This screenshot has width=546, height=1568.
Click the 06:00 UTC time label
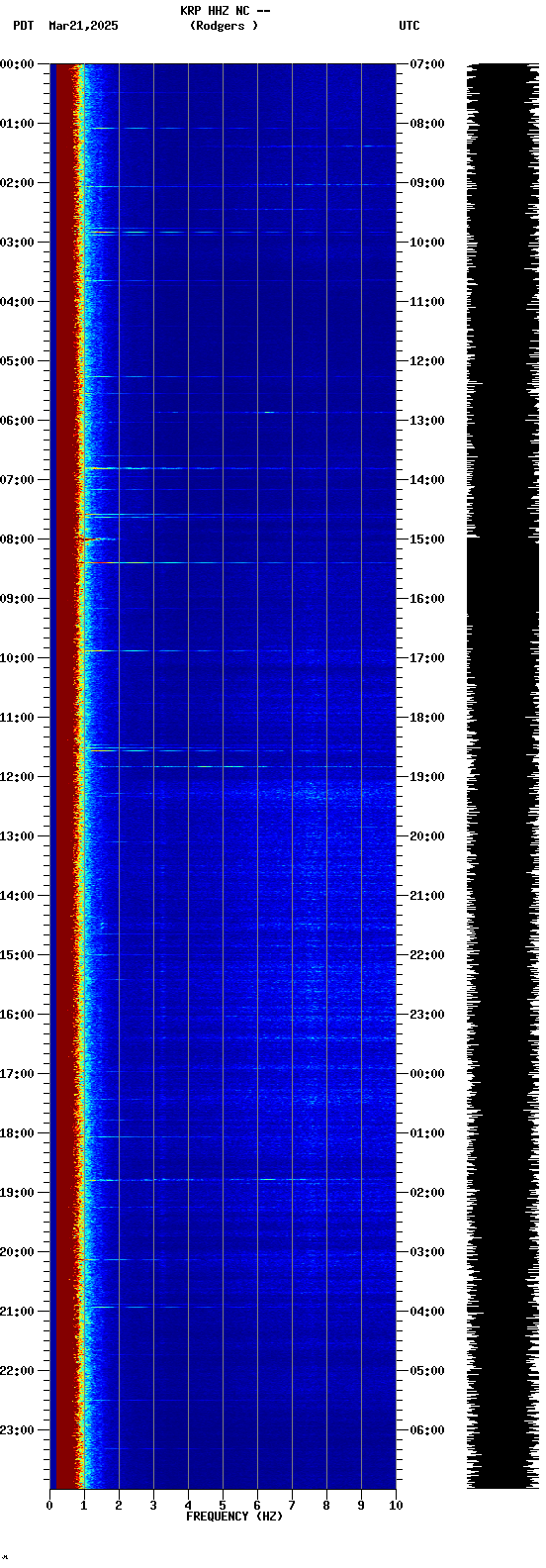pos(426,1430)
